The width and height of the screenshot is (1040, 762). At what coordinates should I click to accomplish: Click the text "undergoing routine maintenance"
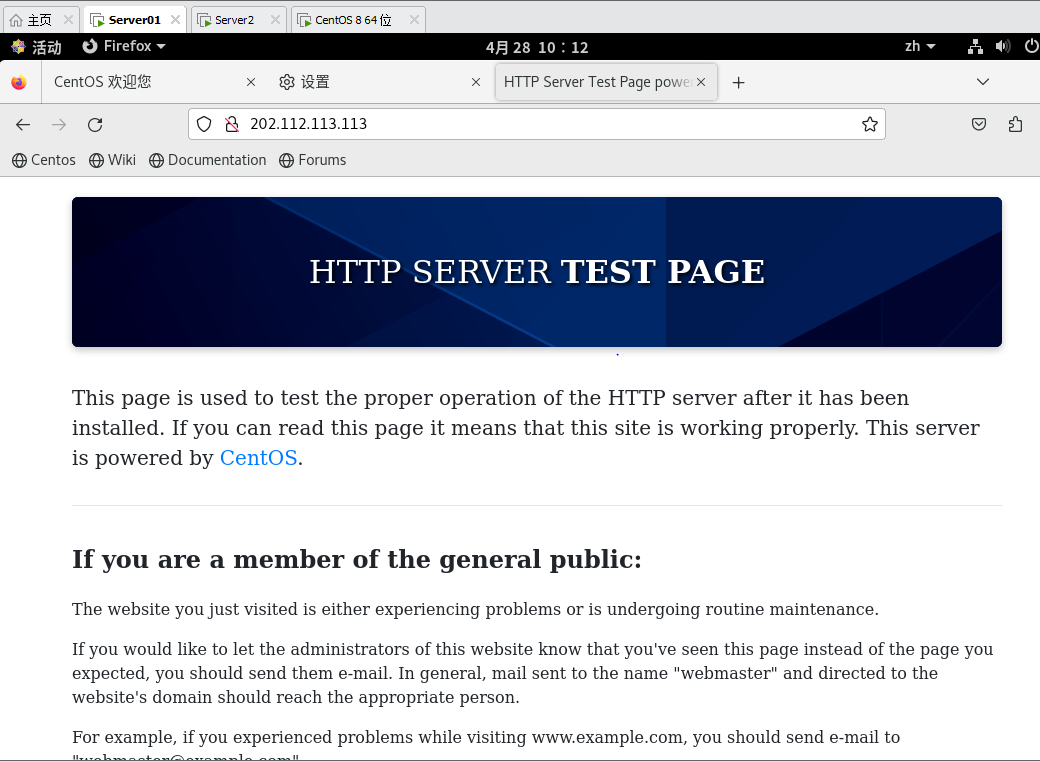742,609
